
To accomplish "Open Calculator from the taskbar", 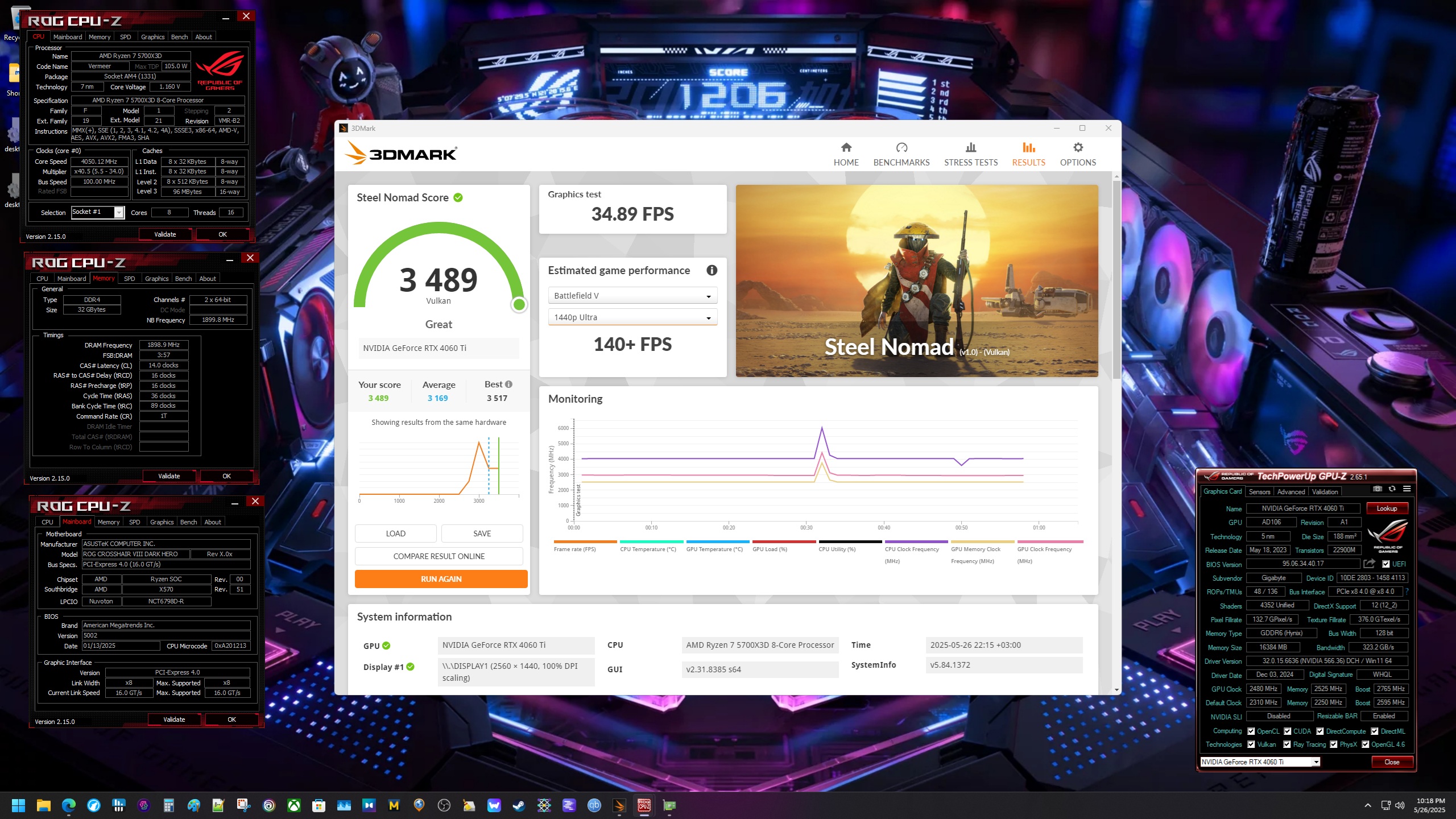I will click(x=168, y=805).
